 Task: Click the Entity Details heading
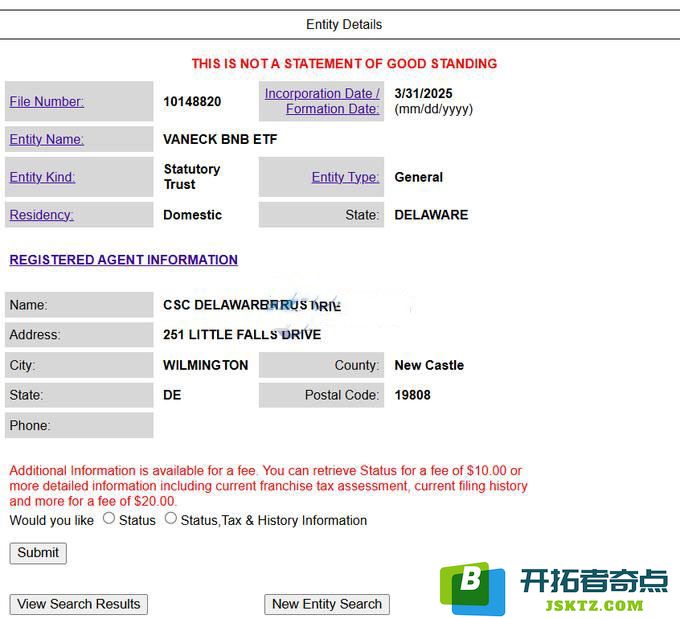[x=344, y=24]
